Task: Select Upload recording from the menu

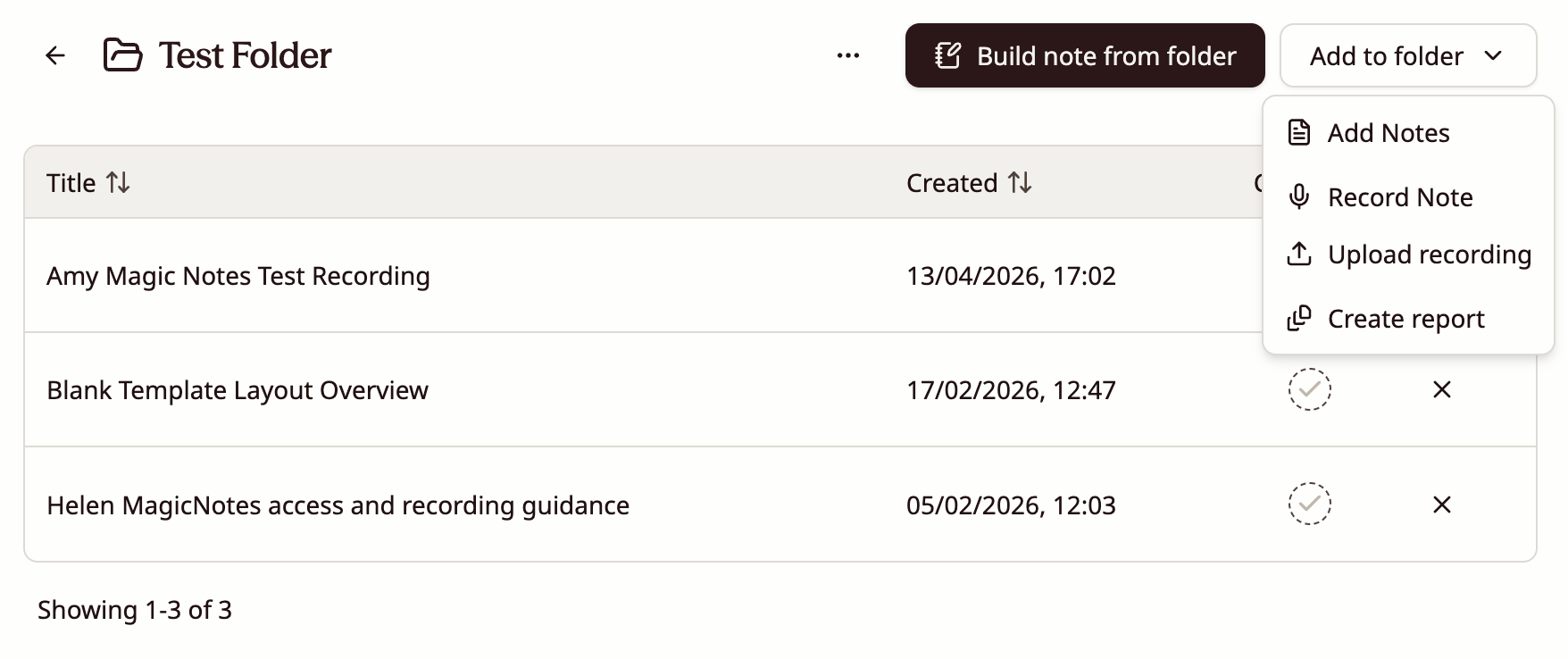Action: click(x=1429, y=254)
